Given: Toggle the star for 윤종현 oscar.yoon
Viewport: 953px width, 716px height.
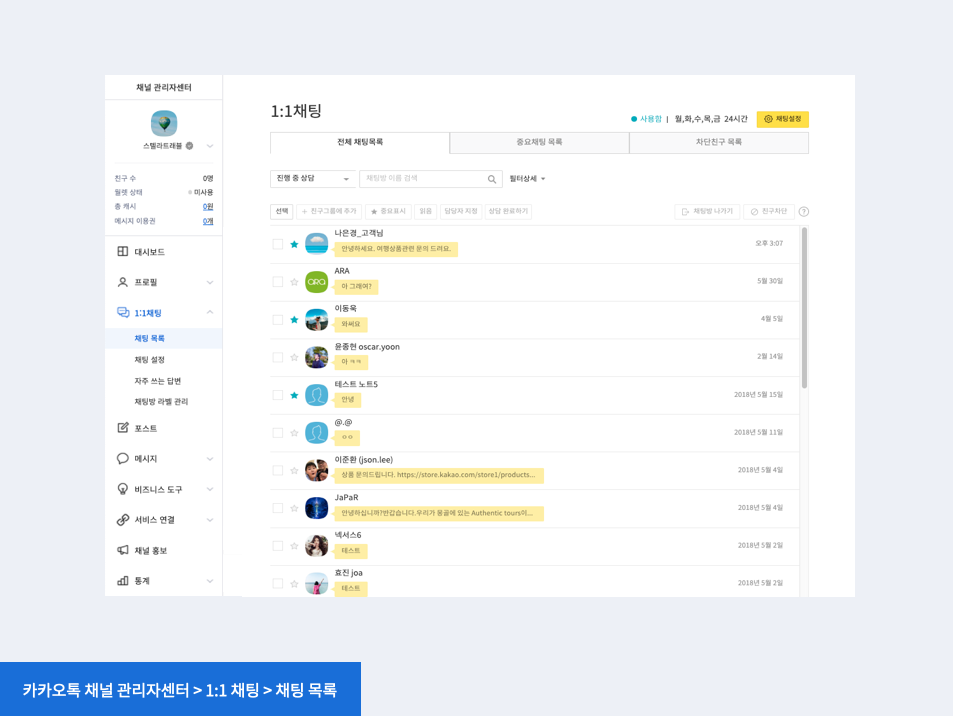Looking at the screenshot, I should coord(294,357).
